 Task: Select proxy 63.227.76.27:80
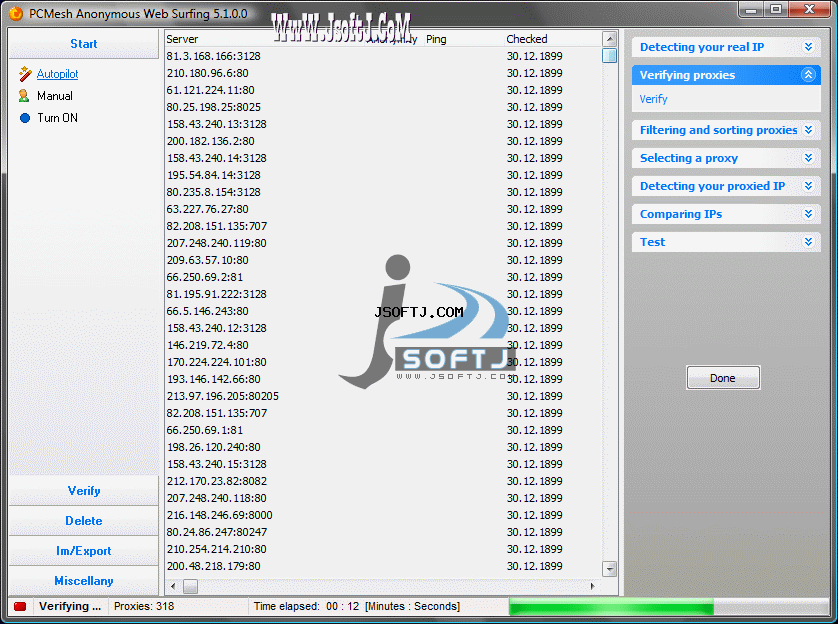click(207, 209)
